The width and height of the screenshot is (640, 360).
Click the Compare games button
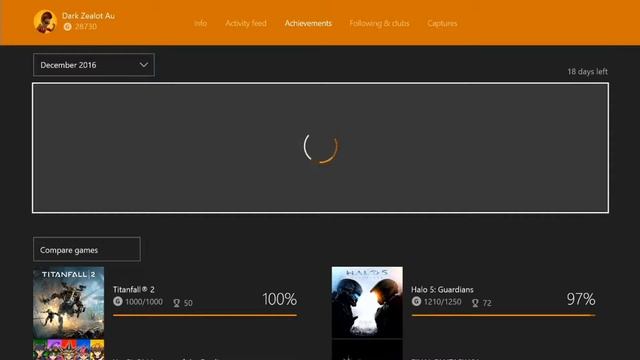point(87,249)
